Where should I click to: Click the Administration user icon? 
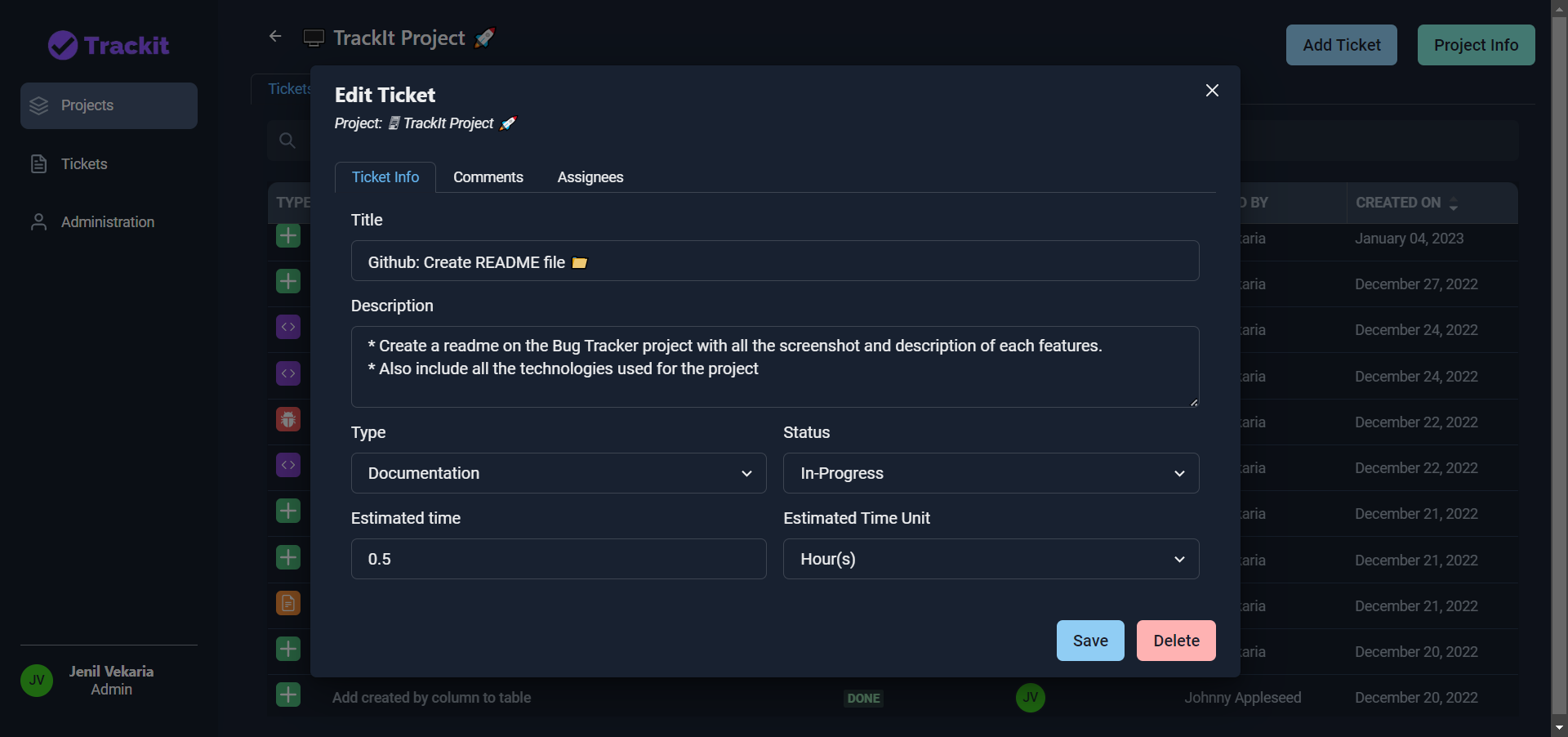[x=38, y=222]
